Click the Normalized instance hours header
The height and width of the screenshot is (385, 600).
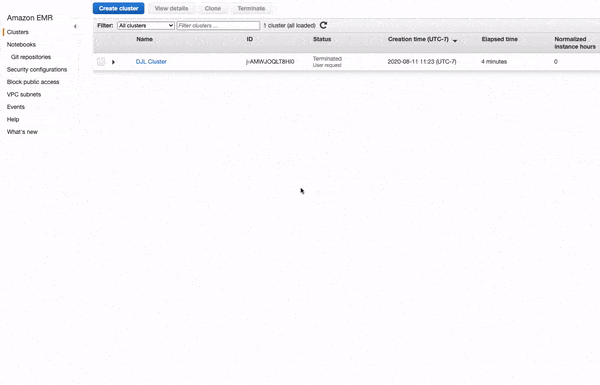(575, 43)
